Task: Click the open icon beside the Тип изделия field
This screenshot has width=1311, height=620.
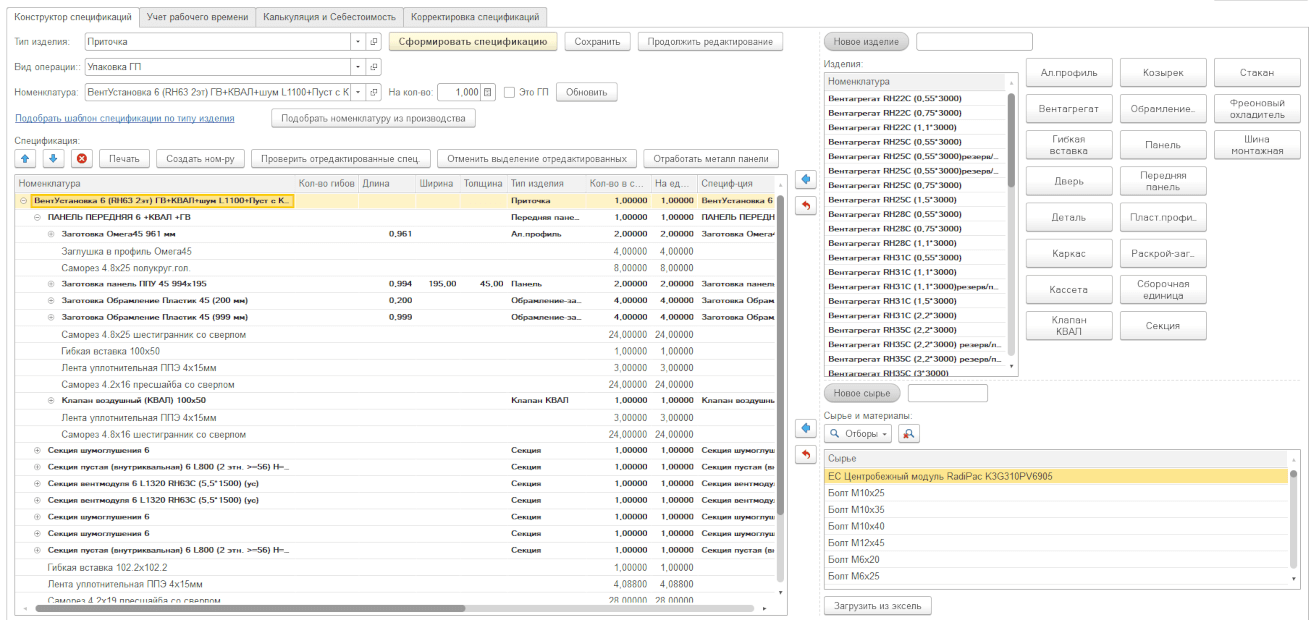Action: pyautogui.click(x=374, y=42)
